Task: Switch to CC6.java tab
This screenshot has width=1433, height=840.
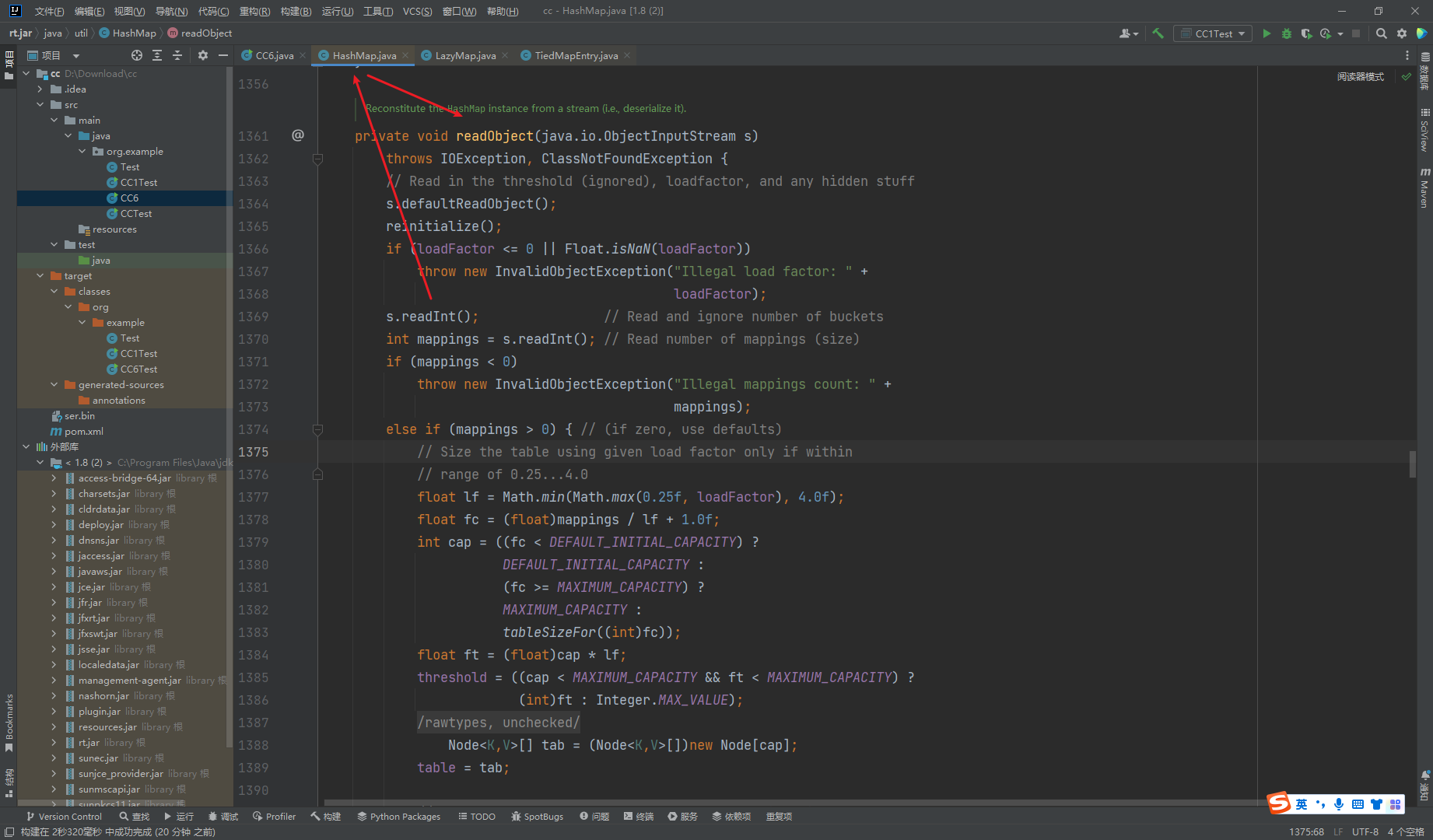Action: (274, 55)
